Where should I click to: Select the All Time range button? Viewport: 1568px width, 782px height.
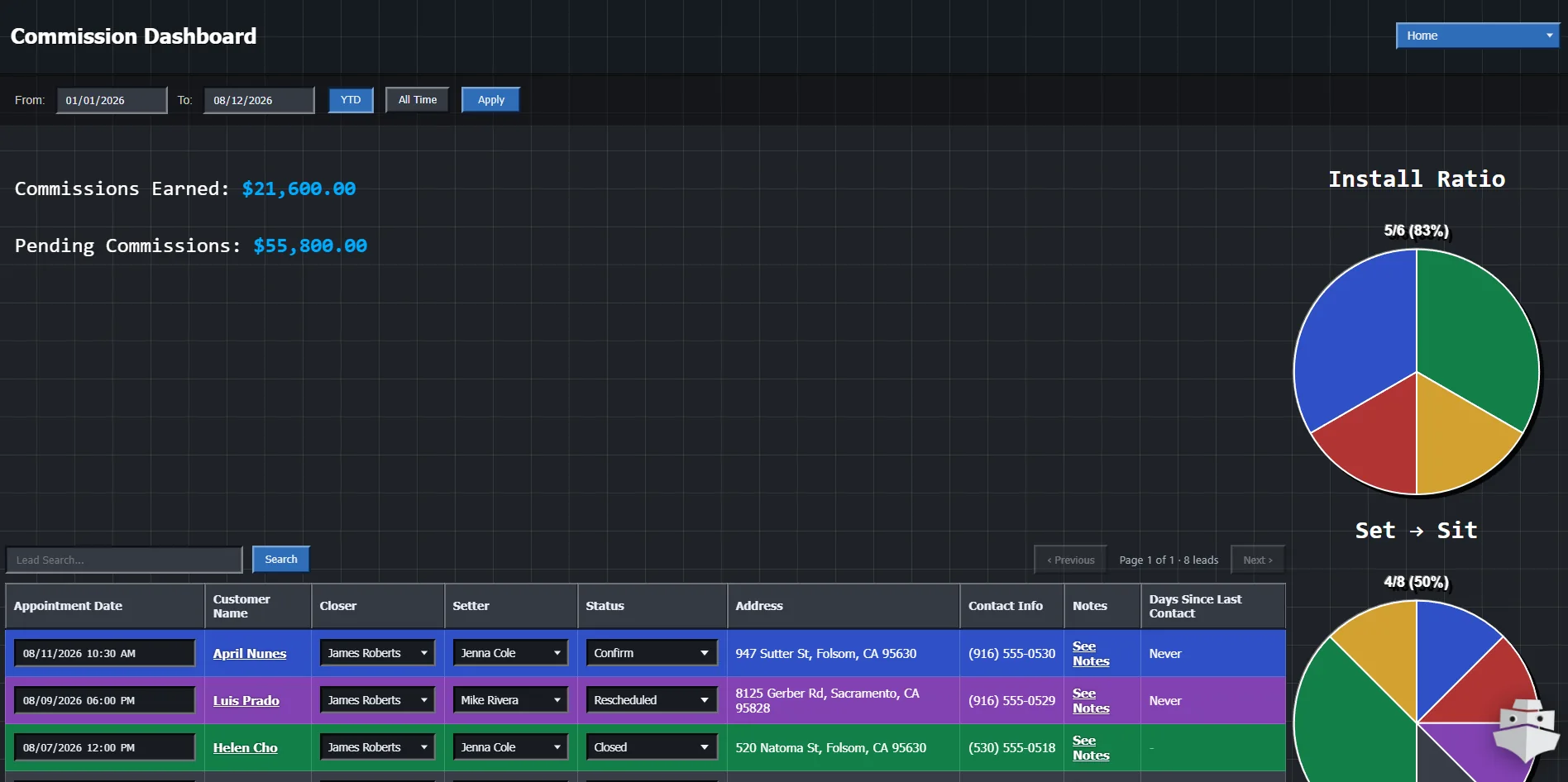tap(418, 100)
